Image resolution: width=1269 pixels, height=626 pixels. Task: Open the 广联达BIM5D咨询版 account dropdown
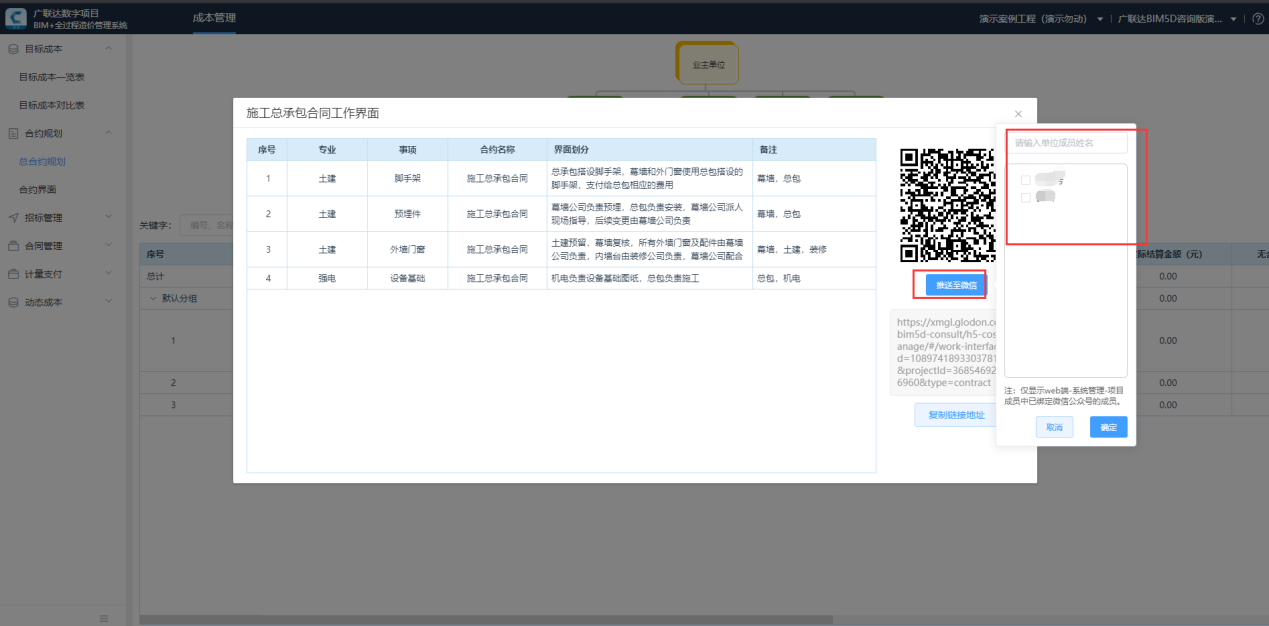1178,19
